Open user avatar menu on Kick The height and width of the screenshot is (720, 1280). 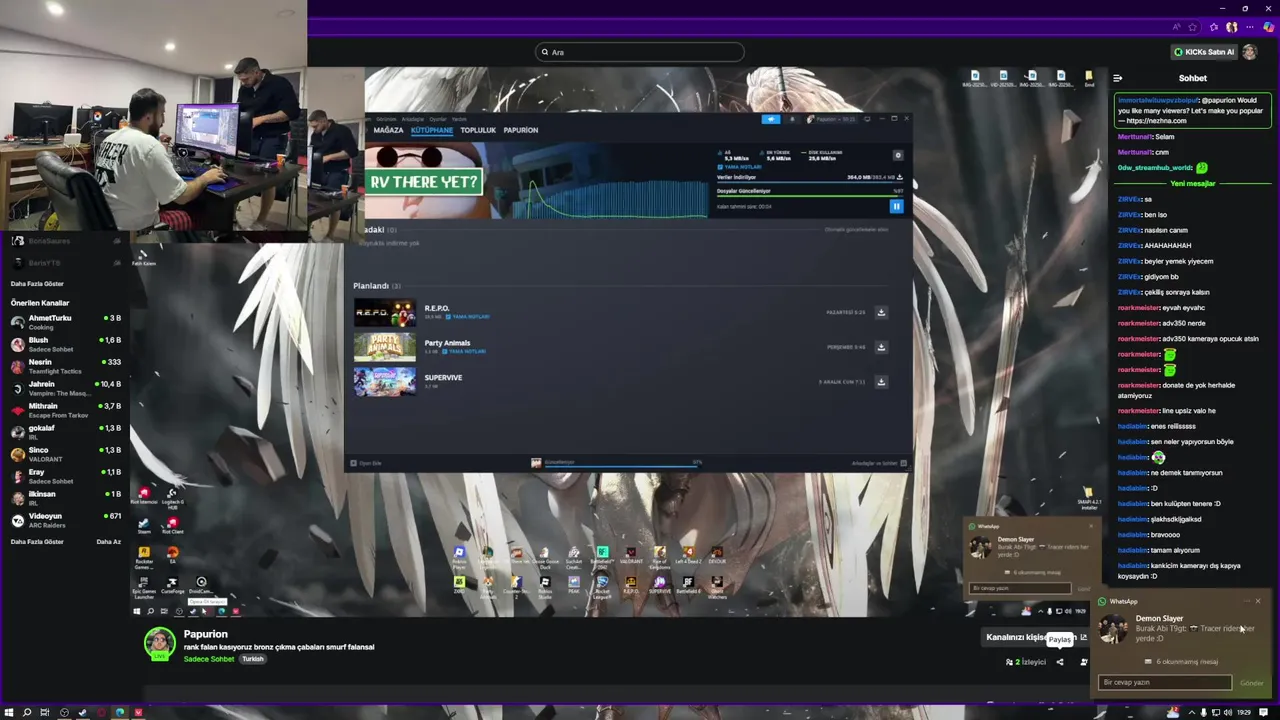pyautogui.click(x=1250, y=52)
